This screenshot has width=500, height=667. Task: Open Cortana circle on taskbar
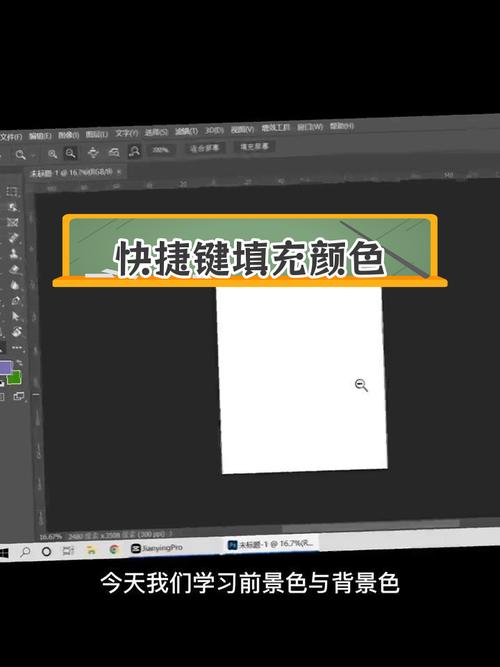(46, 552)
